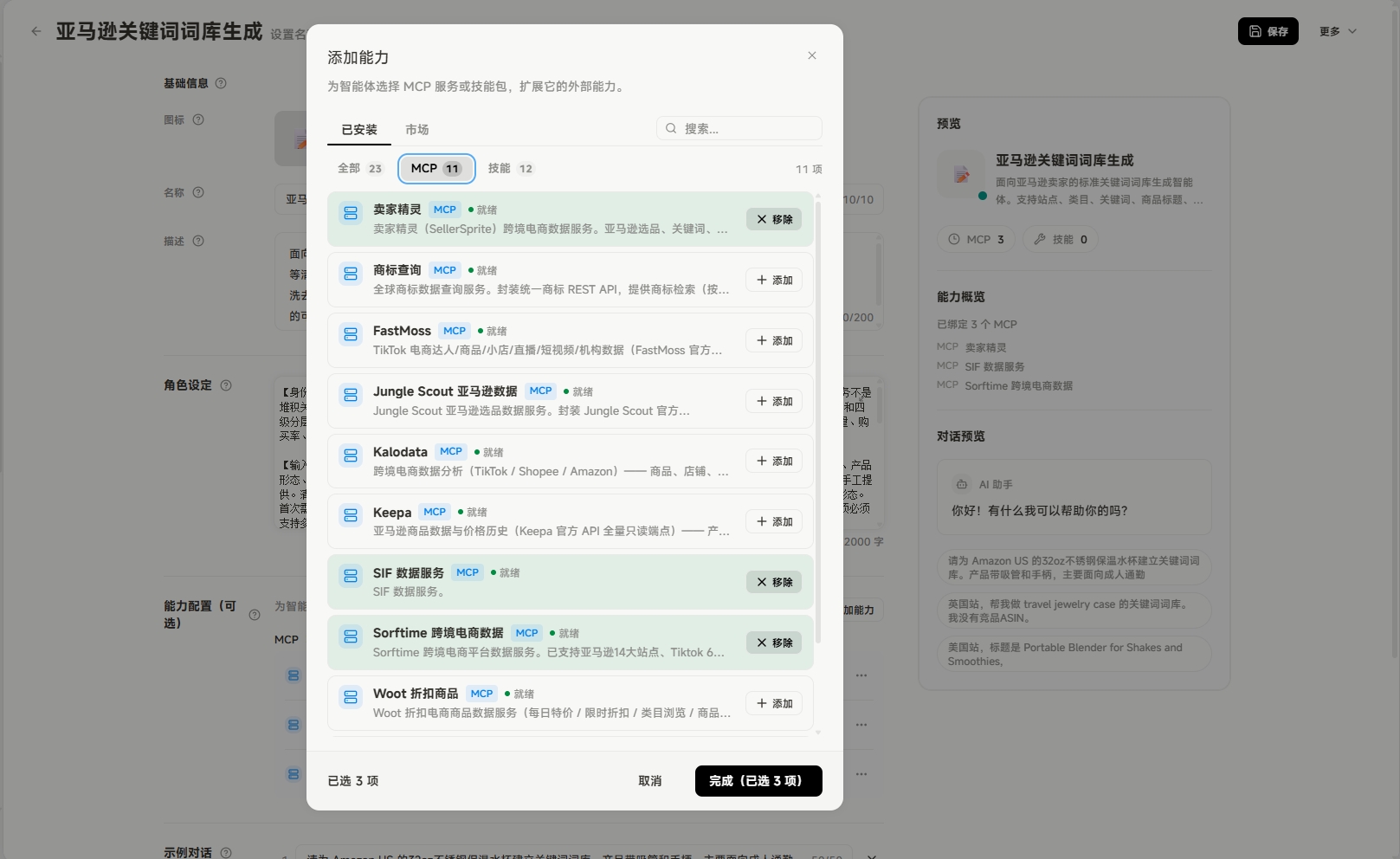The width and height of the screenshot is (1400, 859).
Task: Click 完成（已选 3 项）button
Action: 758,781
